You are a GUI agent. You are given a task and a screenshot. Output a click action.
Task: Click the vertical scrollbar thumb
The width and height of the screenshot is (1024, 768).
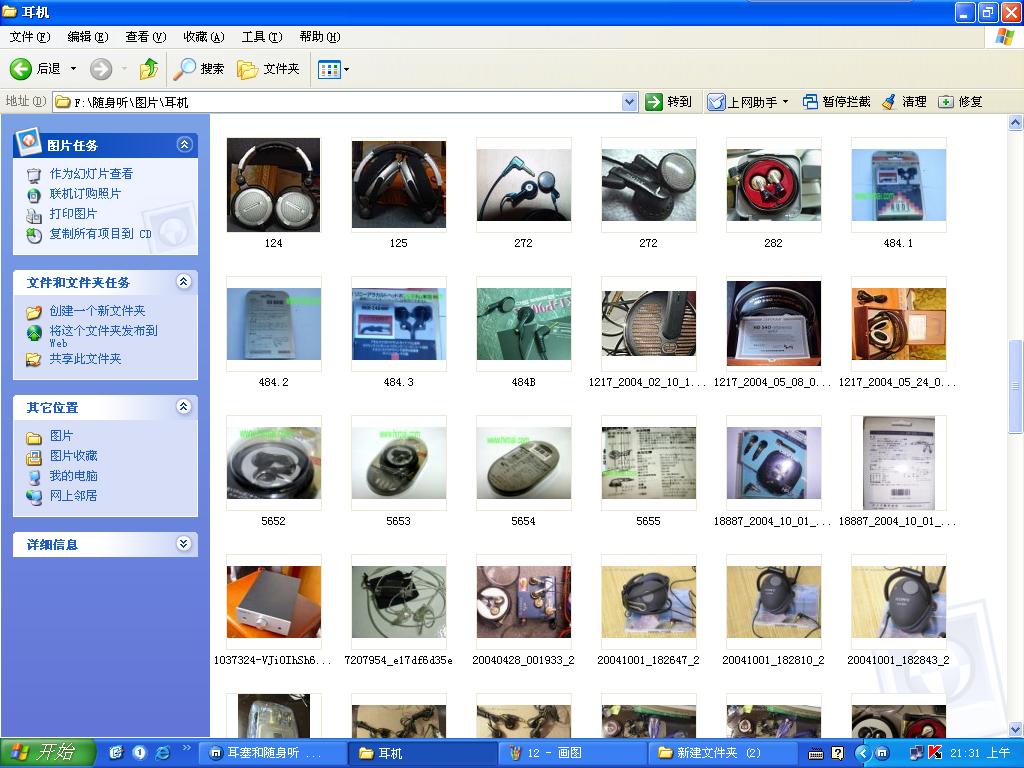pyautogui.click(x=1016, y=385)
